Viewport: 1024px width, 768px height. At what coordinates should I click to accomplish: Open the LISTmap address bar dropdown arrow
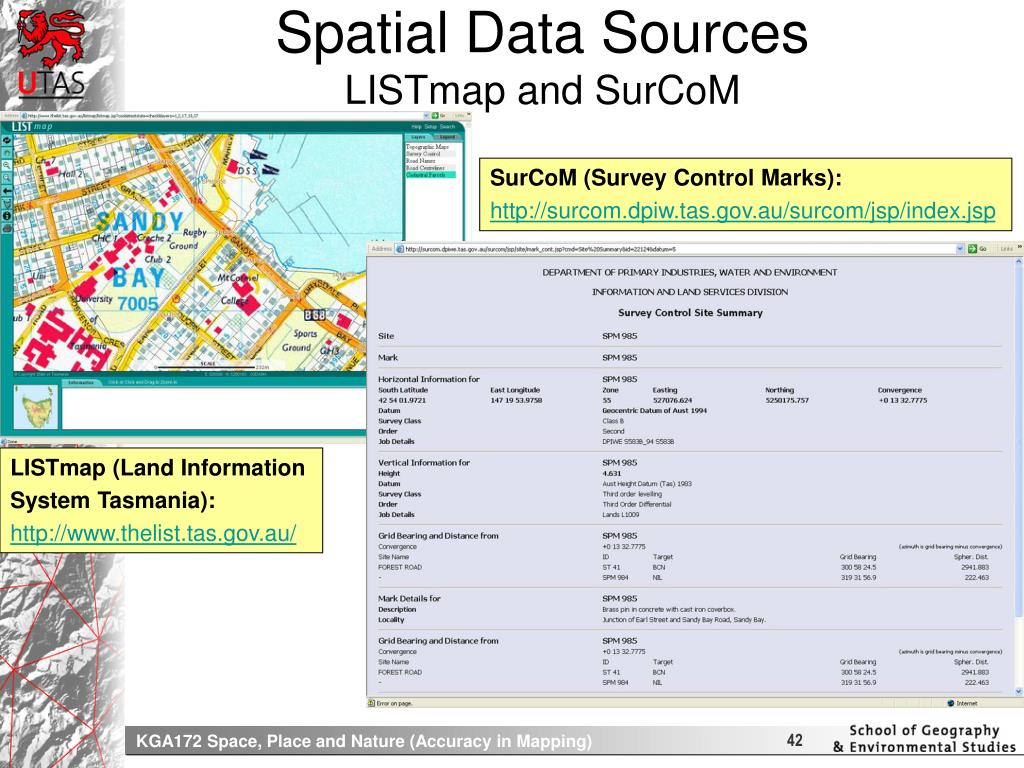(x=426, y=116)
